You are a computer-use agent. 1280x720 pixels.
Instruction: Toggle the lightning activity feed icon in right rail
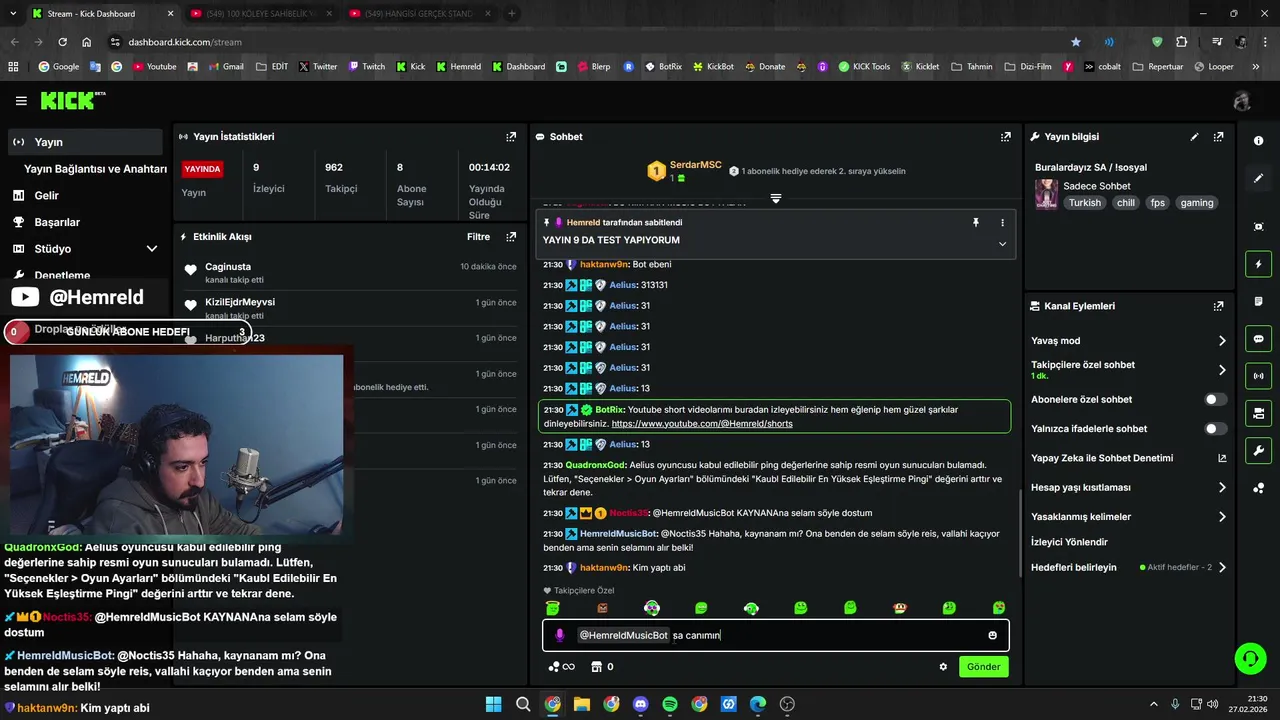point(1258,264)
